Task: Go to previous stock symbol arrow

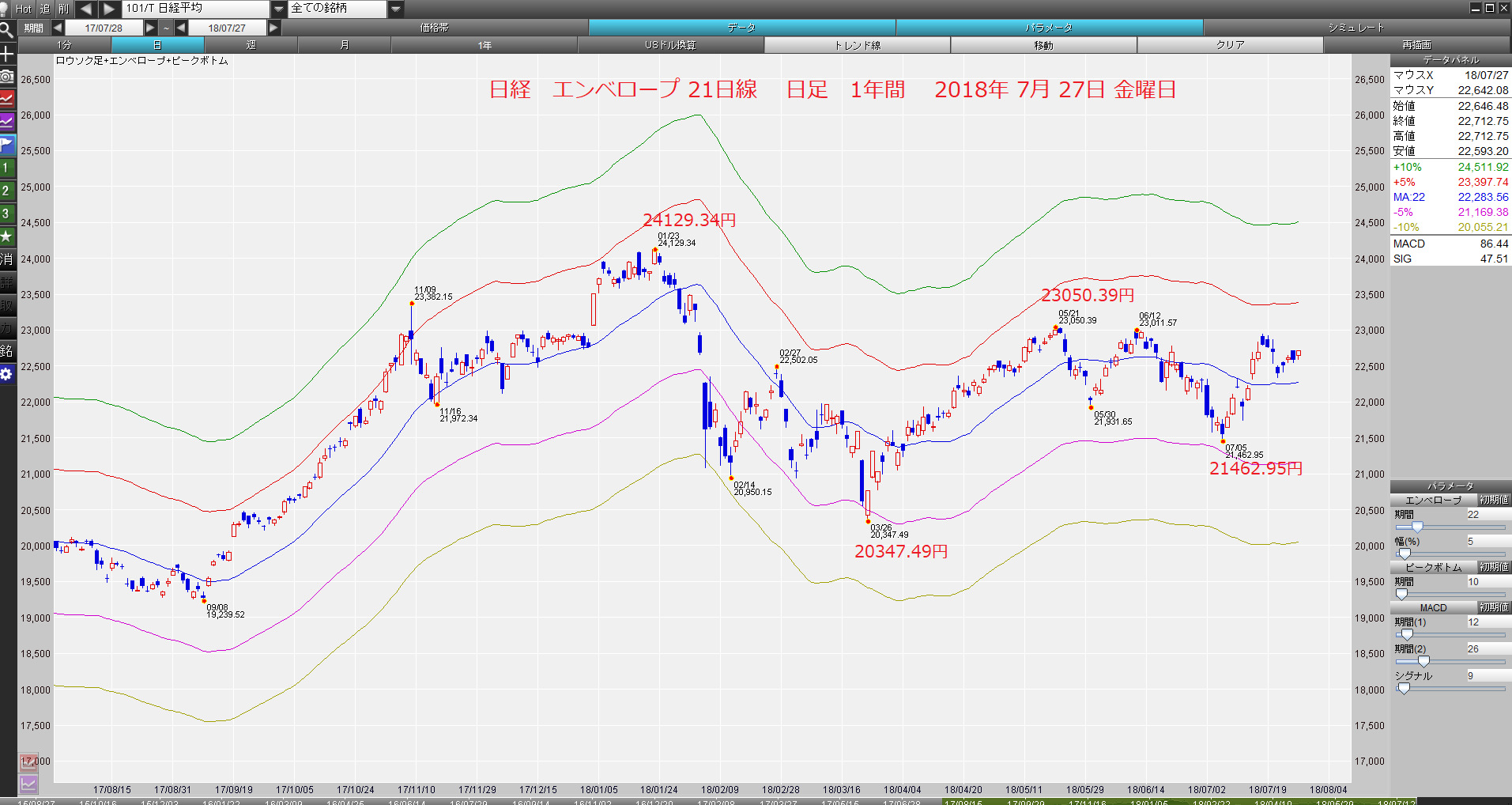Action: coord(85,9)
